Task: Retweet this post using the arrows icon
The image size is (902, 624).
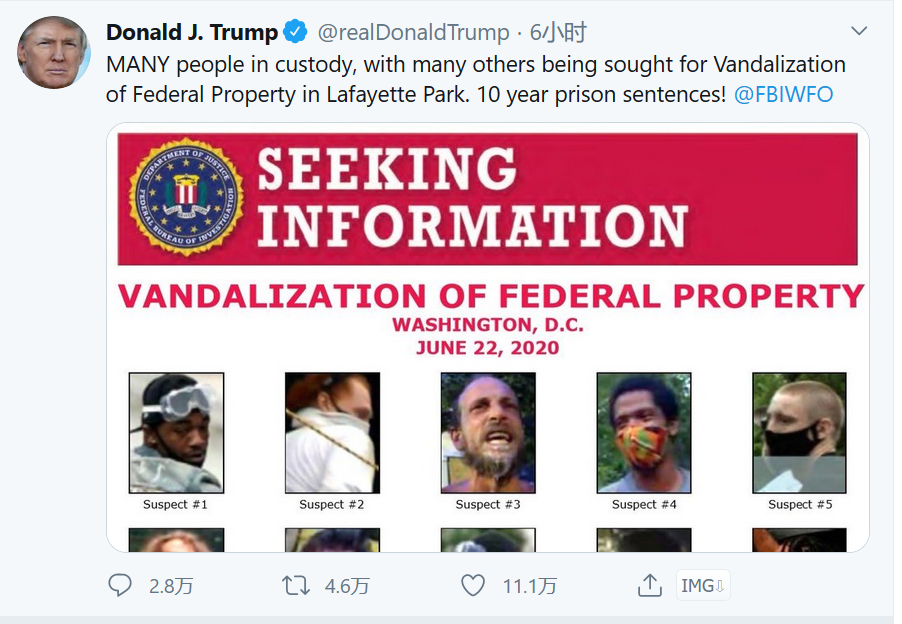Action: pos(296,585)
